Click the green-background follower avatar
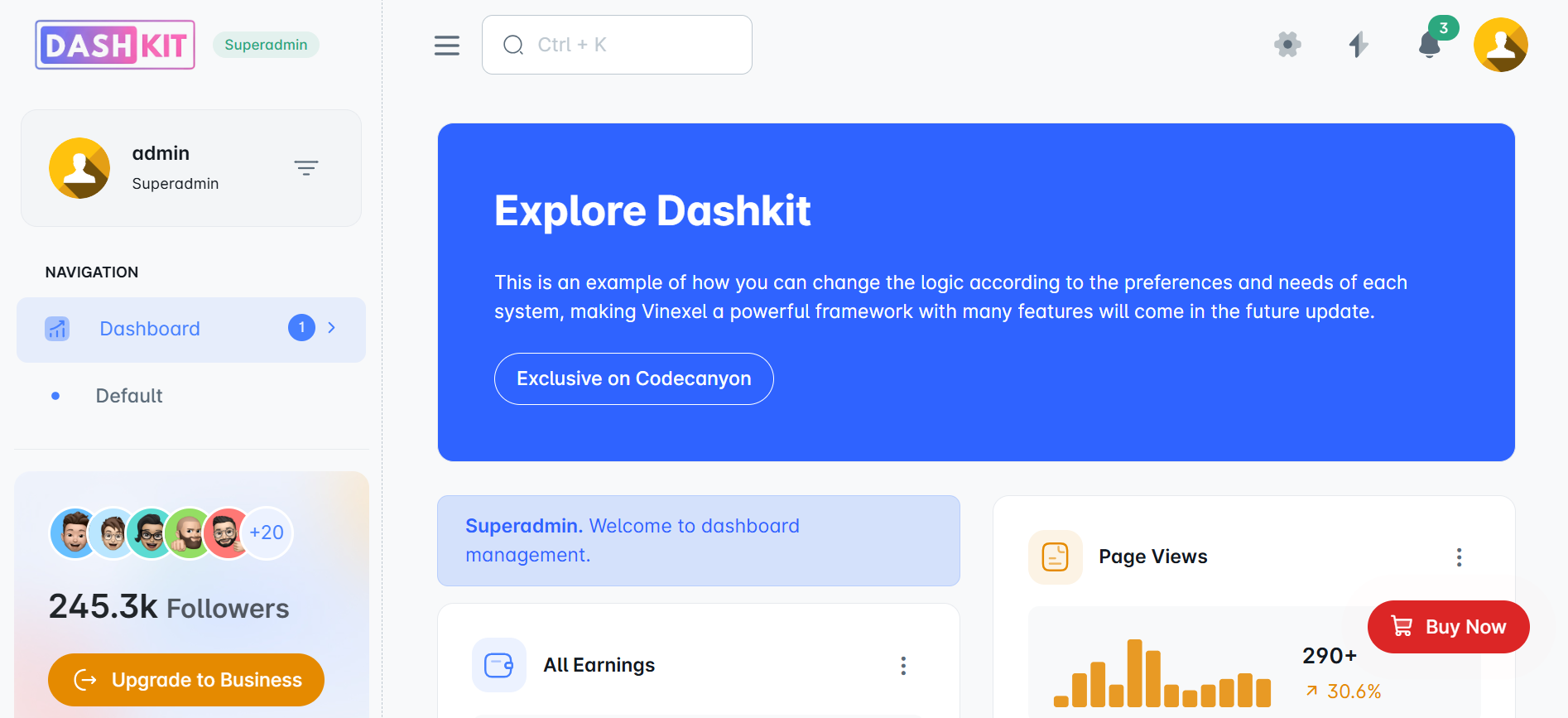This screenshot has height=718, width=1568. click(189, 532)
